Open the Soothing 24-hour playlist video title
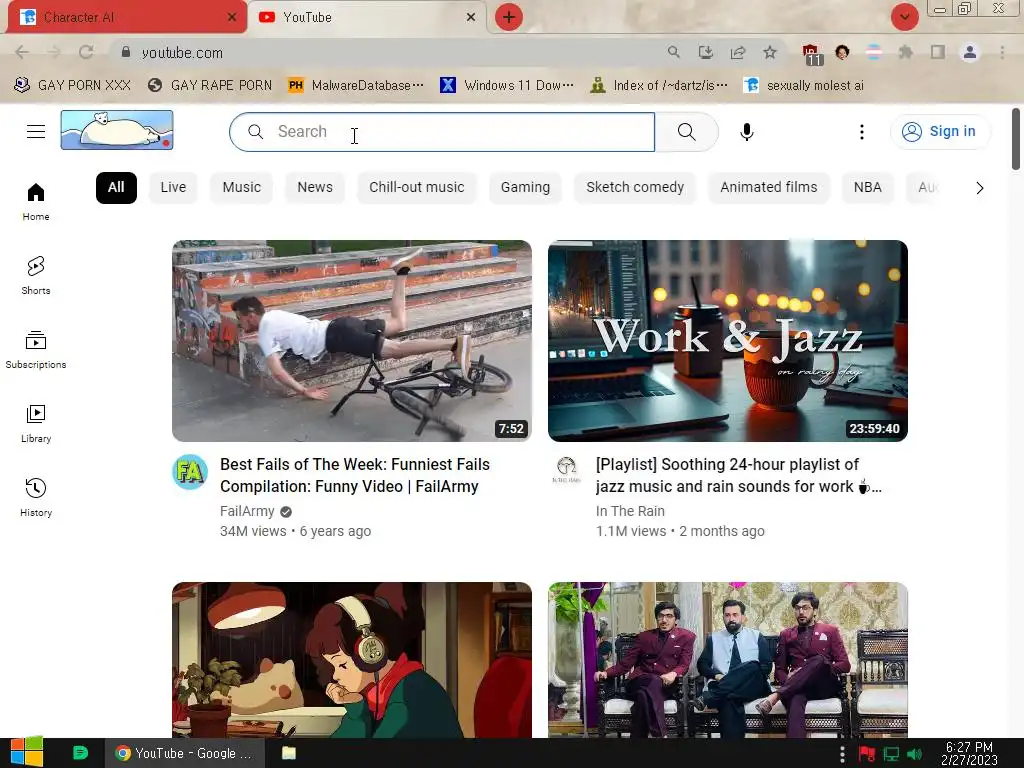This screenshot has width=1024, height=768. (739, 475)
